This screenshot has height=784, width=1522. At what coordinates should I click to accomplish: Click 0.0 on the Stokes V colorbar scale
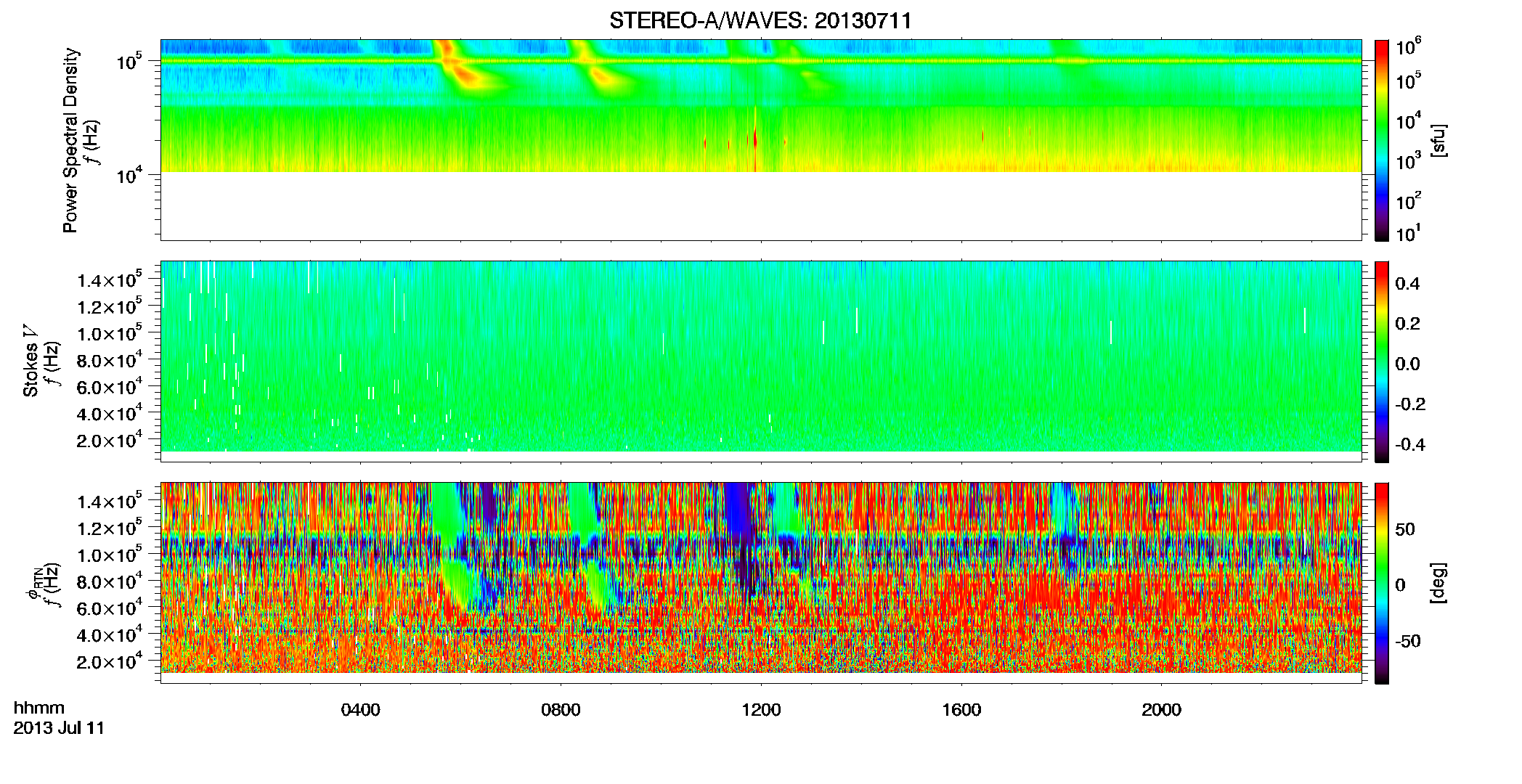[1407, 364]
